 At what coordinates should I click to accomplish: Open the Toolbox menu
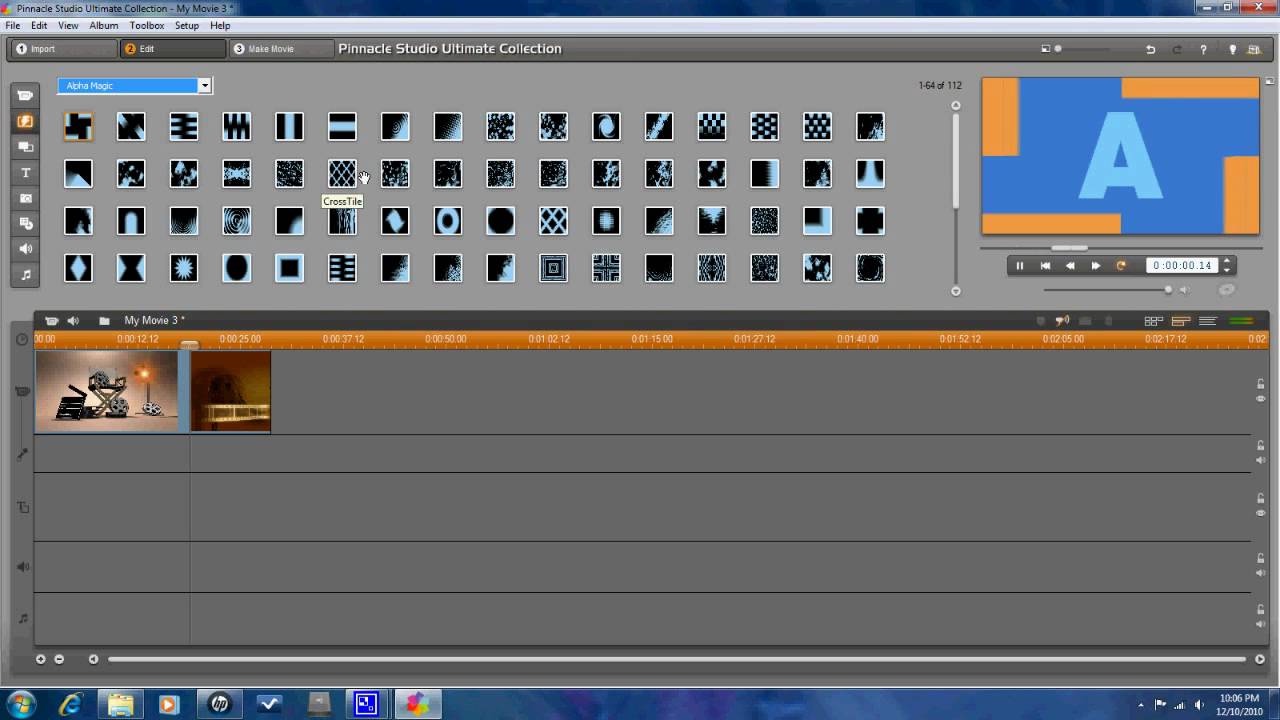point(147,25)
